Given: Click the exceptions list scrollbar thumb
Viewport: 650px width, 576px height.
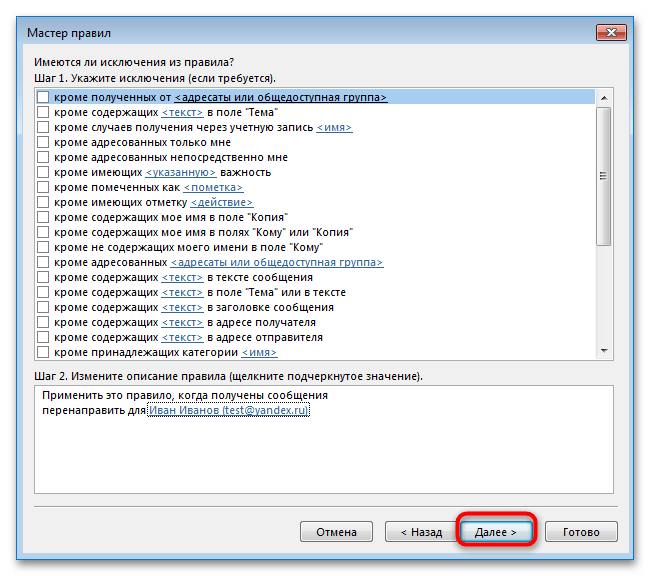Looking at the screenshot, I should click(x=604, y=176).
